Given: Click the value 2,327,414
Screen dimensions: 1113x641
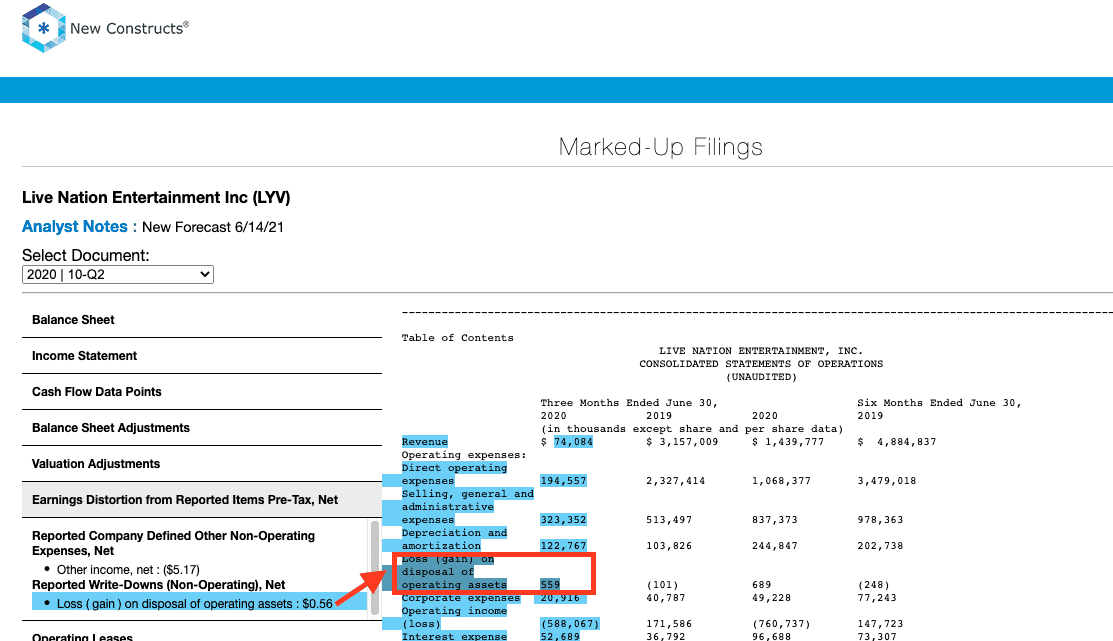Looking at the screenshot, I should tap(676, 481).
